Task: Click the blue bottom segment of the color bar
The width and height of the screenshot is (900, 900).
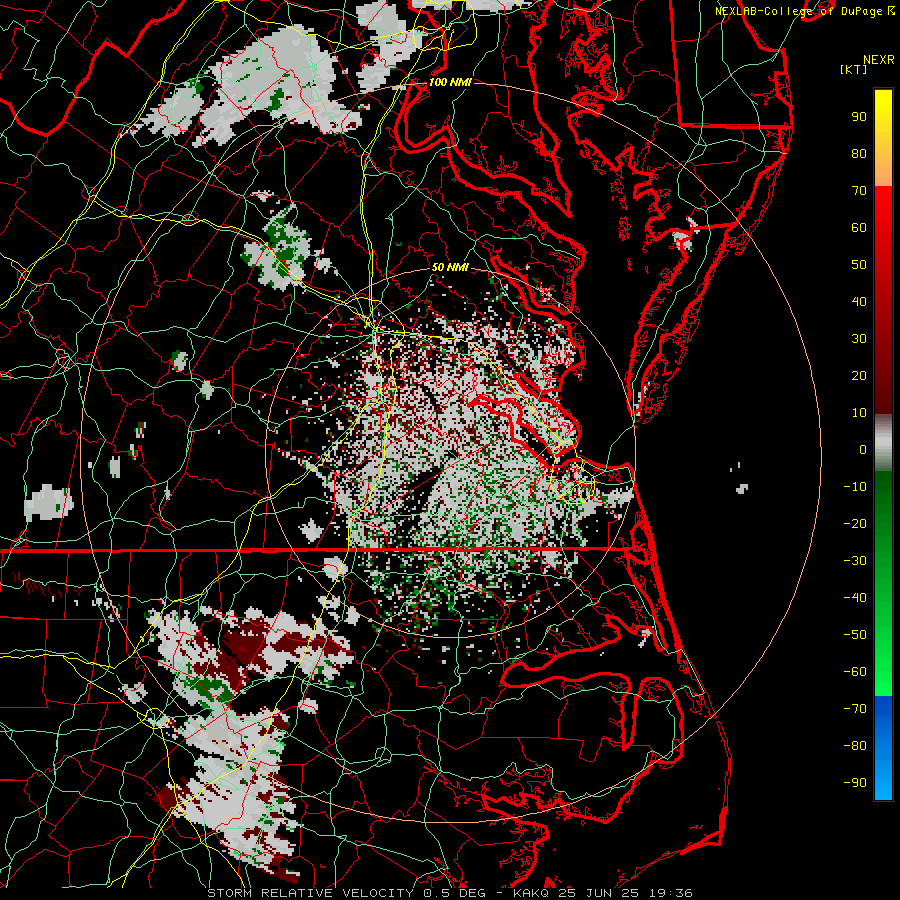Action: [883, 748]
